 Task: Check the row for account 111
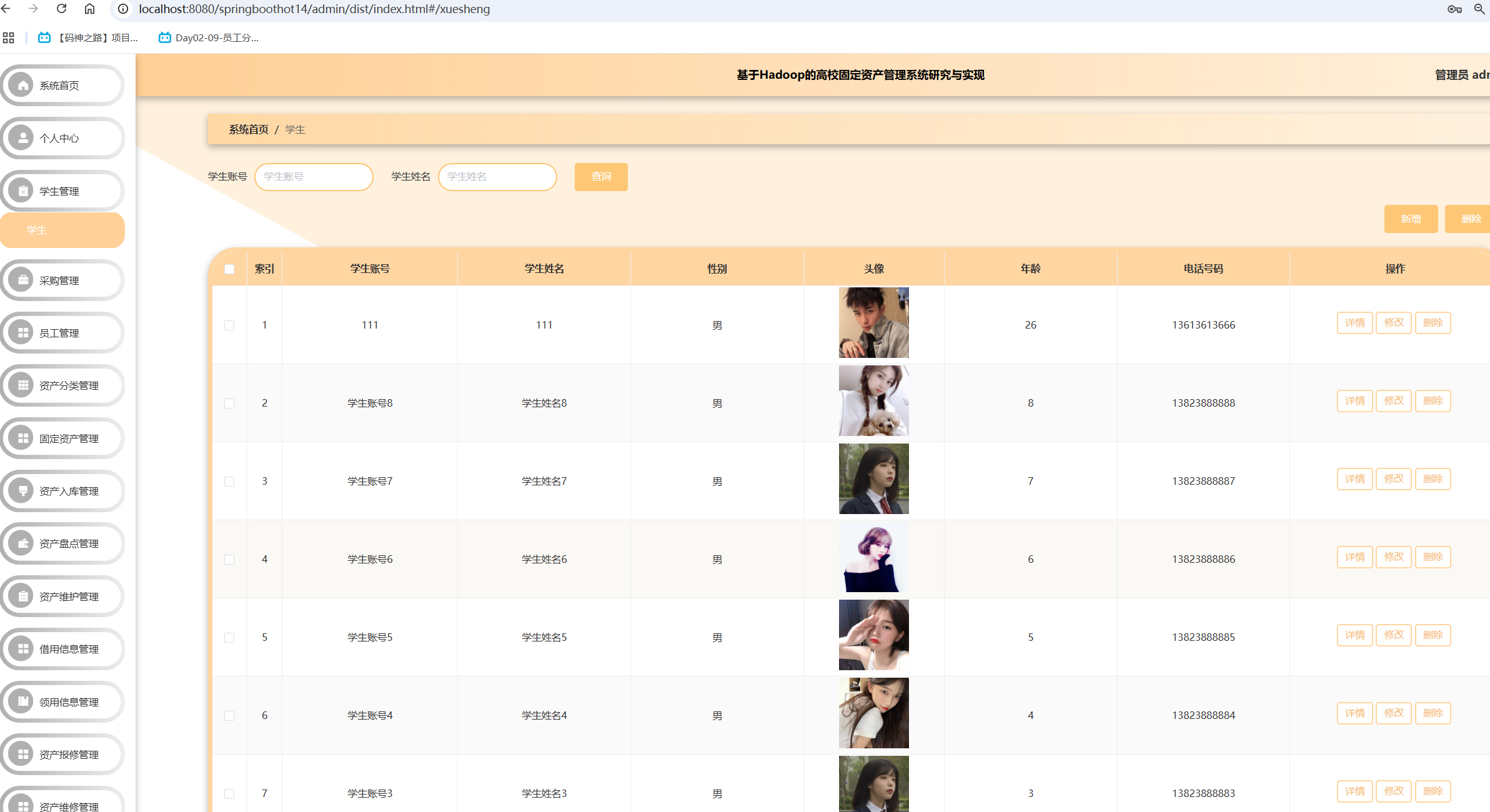coord(229,325)
